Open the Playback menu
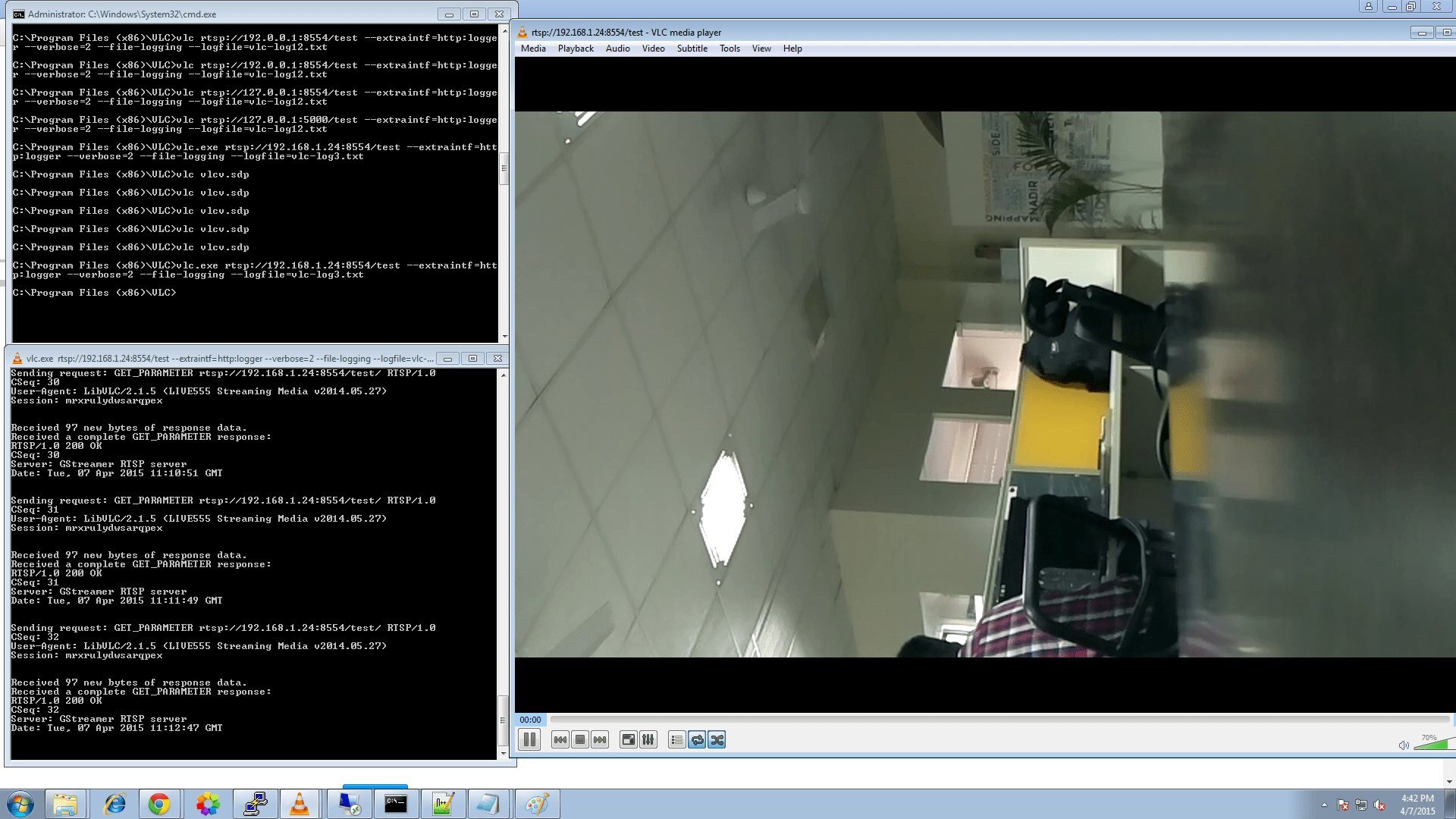 tap(576, 49)
